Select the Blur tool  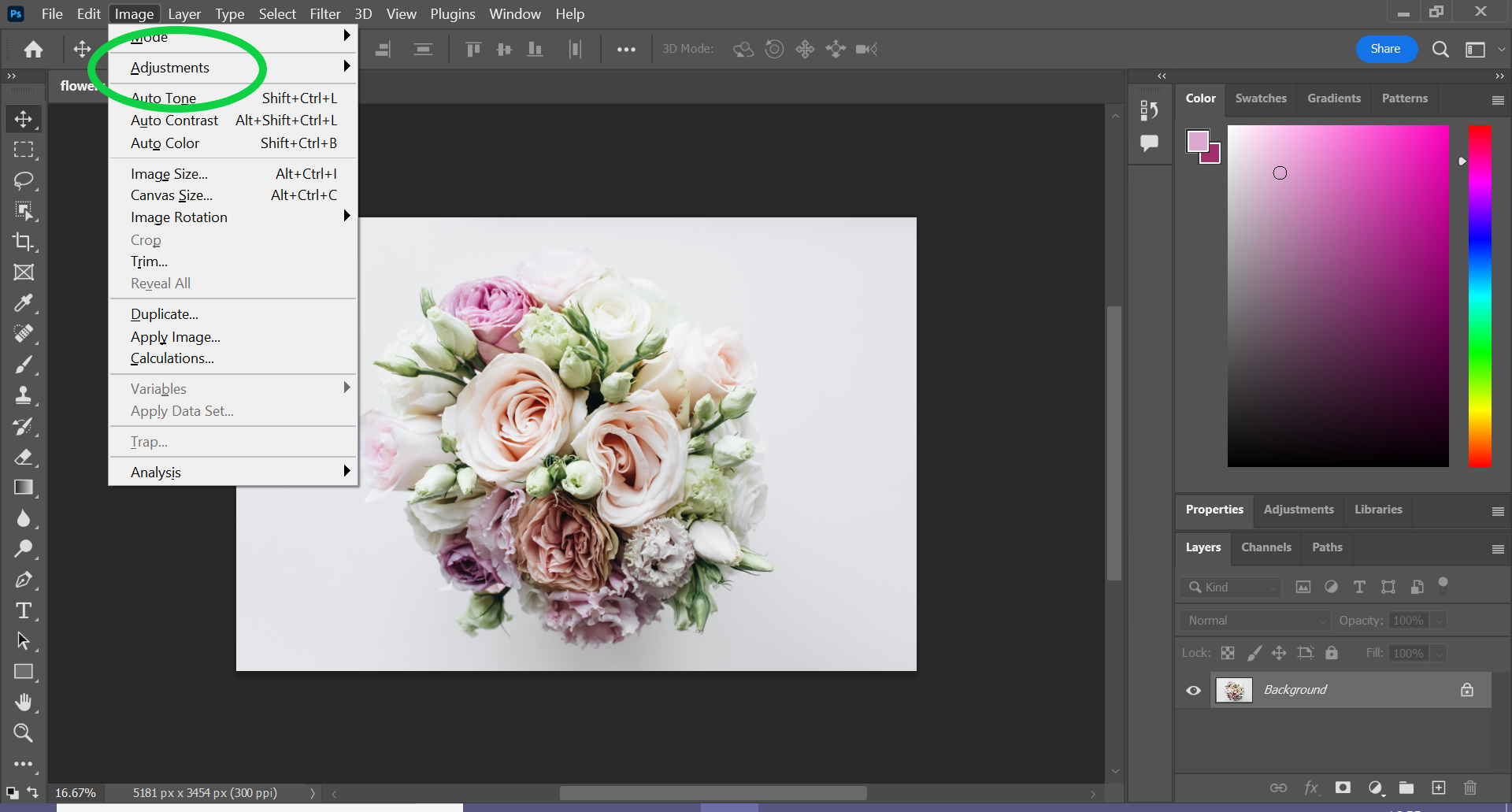point(23,518)
